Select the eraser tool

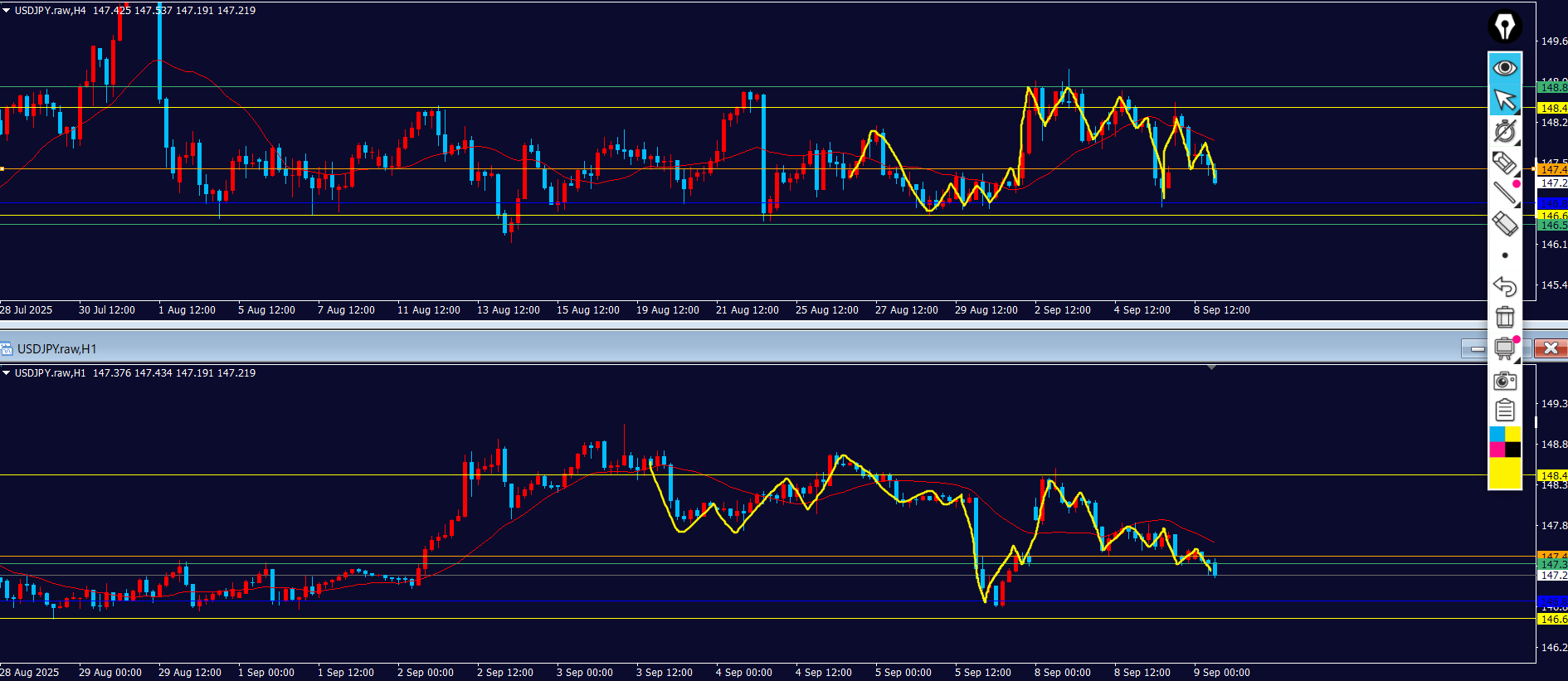point(1504,224)
